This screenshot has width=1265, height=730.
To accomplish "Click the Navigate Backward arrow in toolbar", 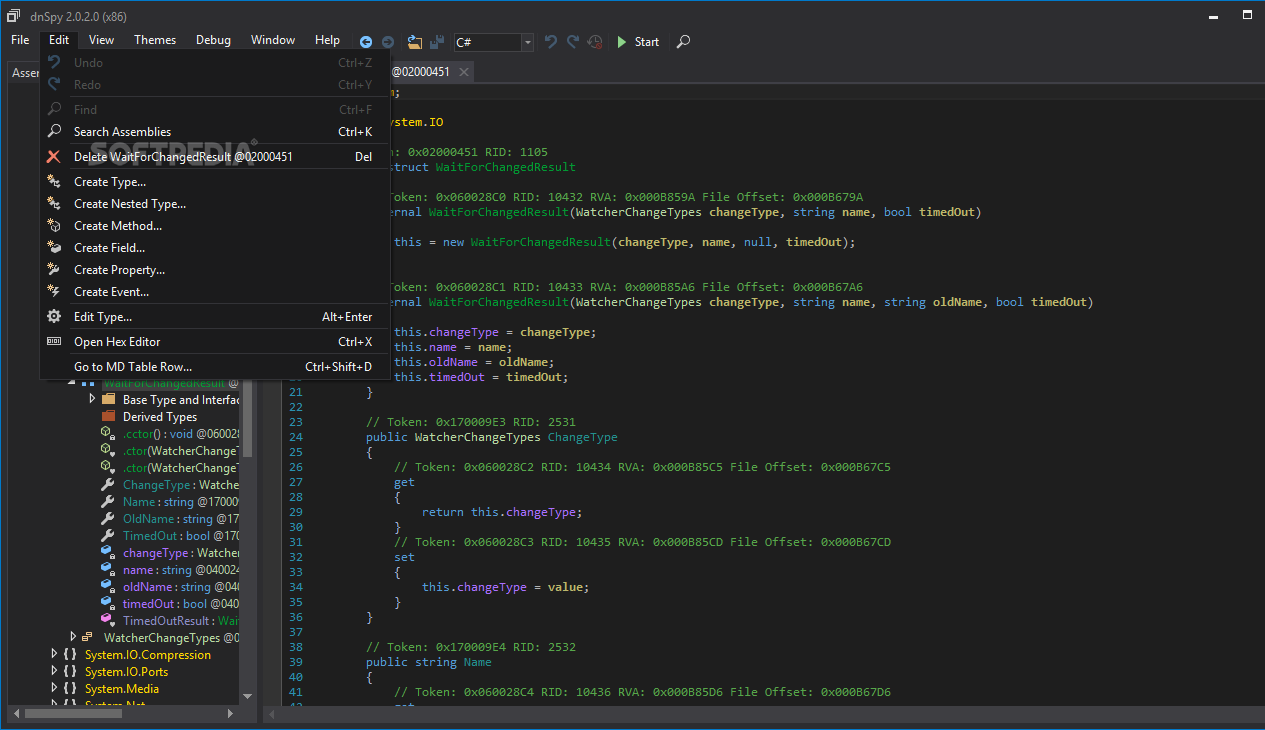I will pyautogui.click(x=366, y=42).
